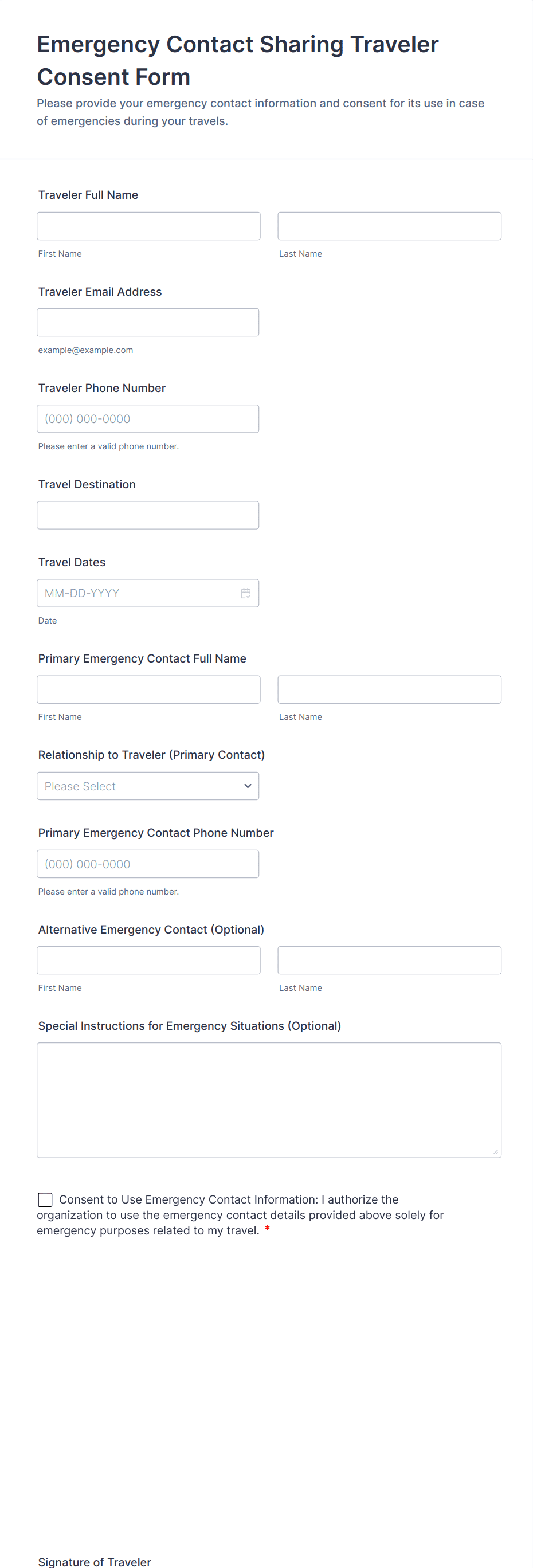Screen dimensions: 533x1568
Task: Expand the Relationship to Traveler dropdown
Action: click(147, 786)
